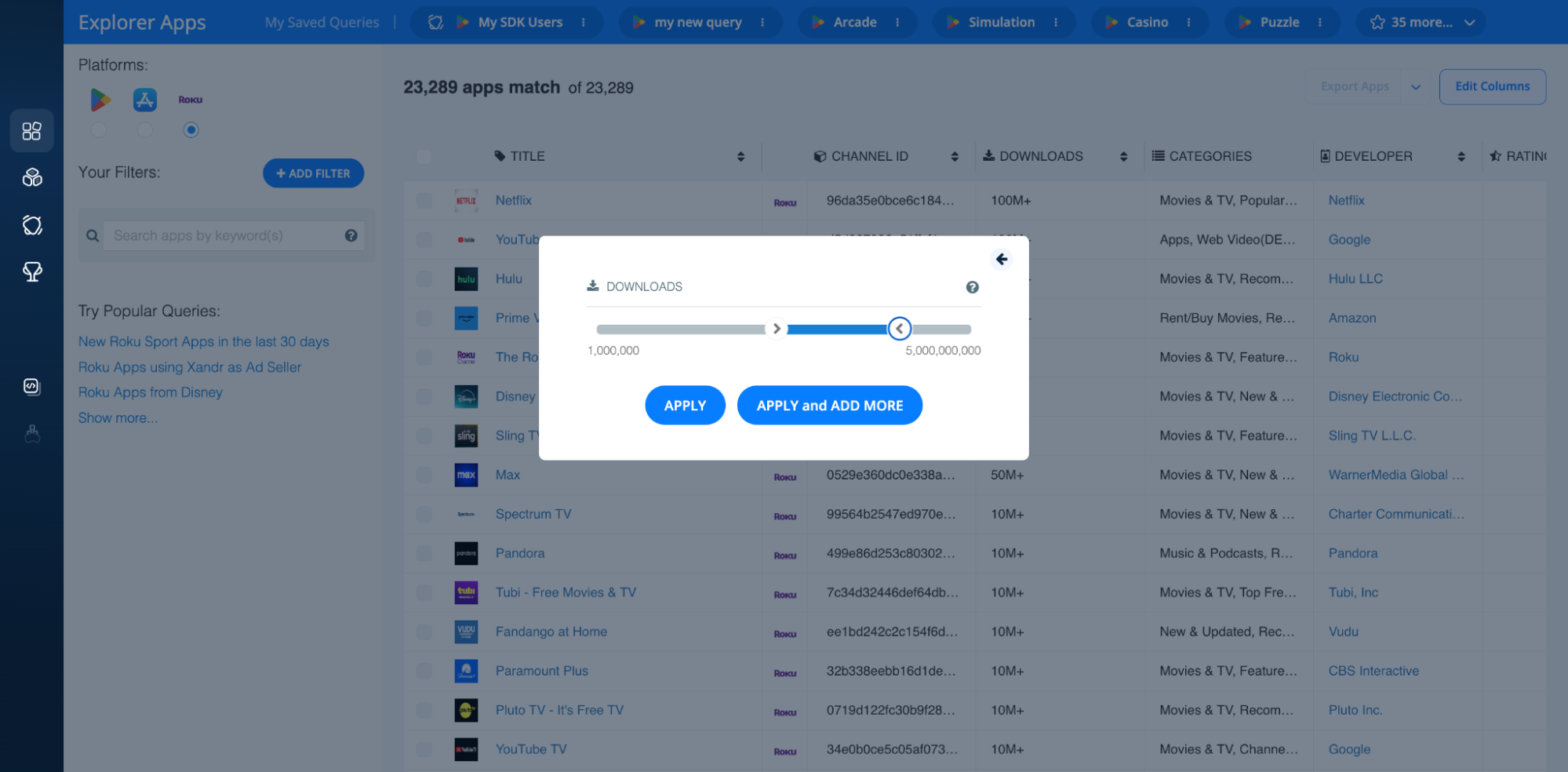Open the Tubi - Free Movies & TV app
Image resolution: width=1568 pixels, height=772 pixels.
coord(566,593)
